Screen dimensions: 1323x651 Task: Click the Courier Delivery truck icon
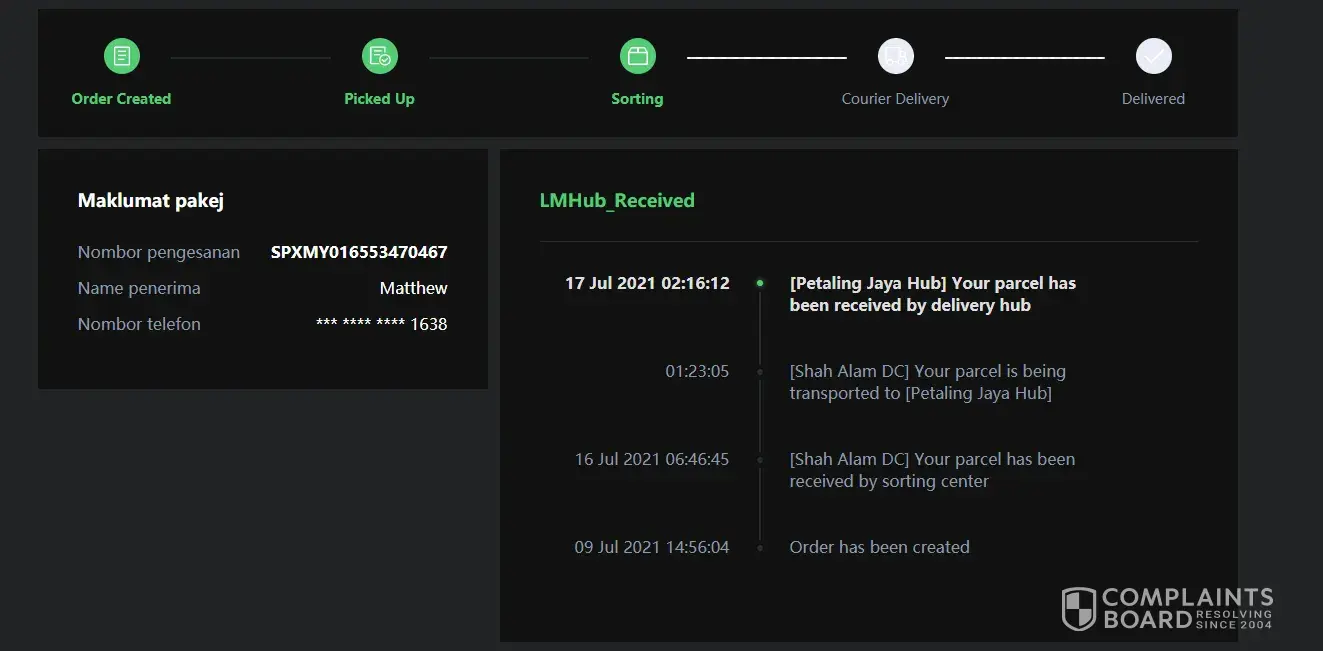pos(896,56)
